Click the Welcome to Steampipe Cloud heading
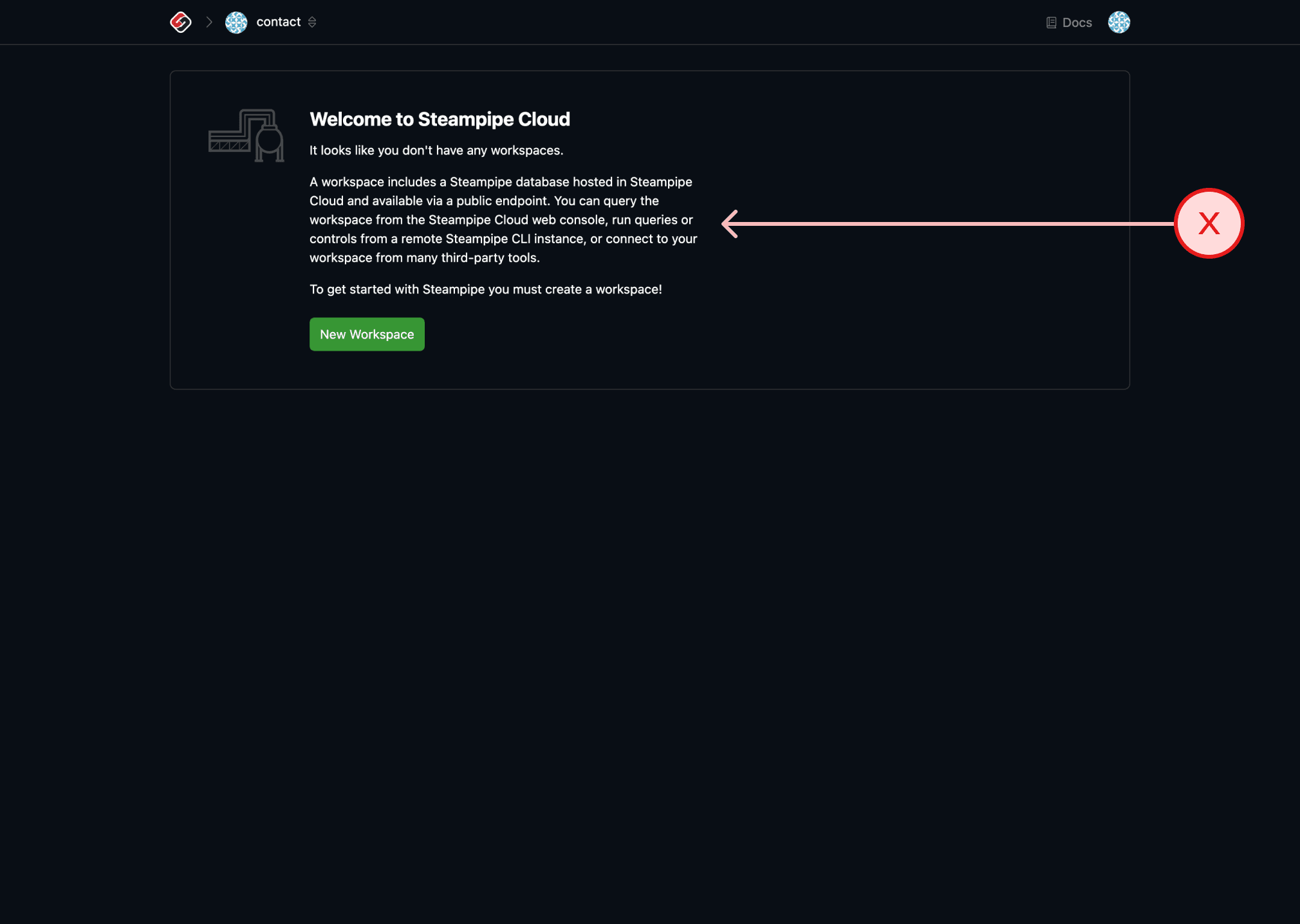 tap(440, 119)
